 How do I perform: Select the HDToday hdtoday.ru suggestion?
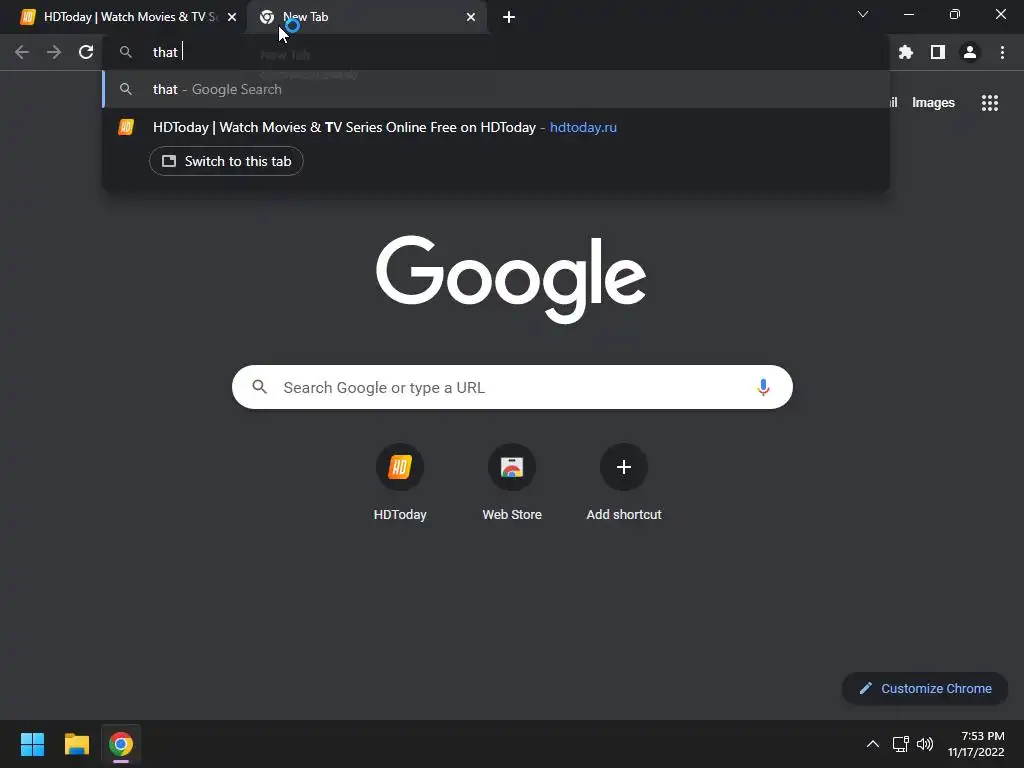(496, 127)
